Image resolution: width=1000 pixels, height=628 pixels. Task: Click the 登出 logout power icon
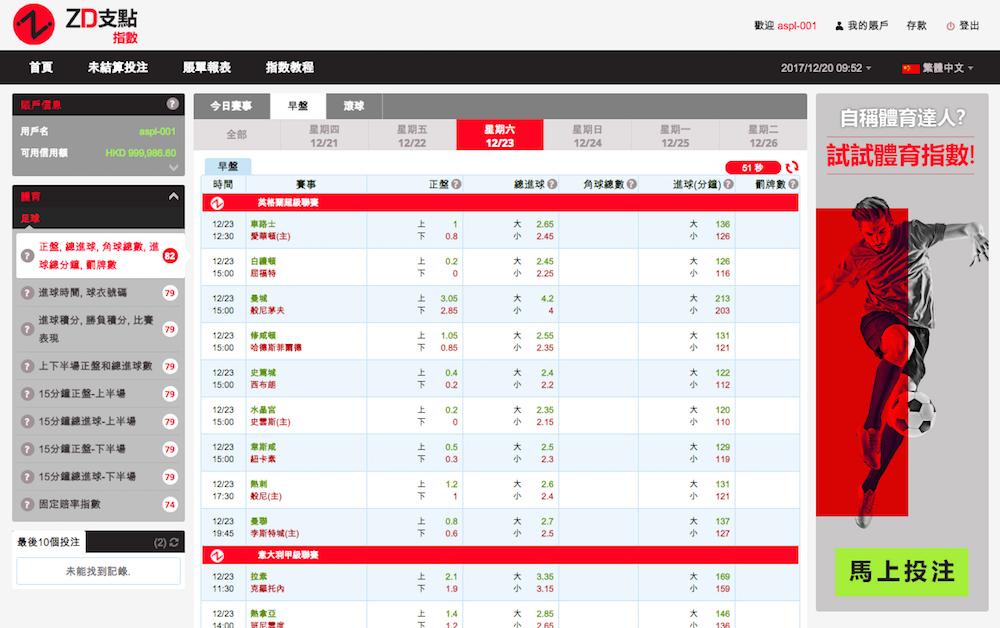(950, 26)
